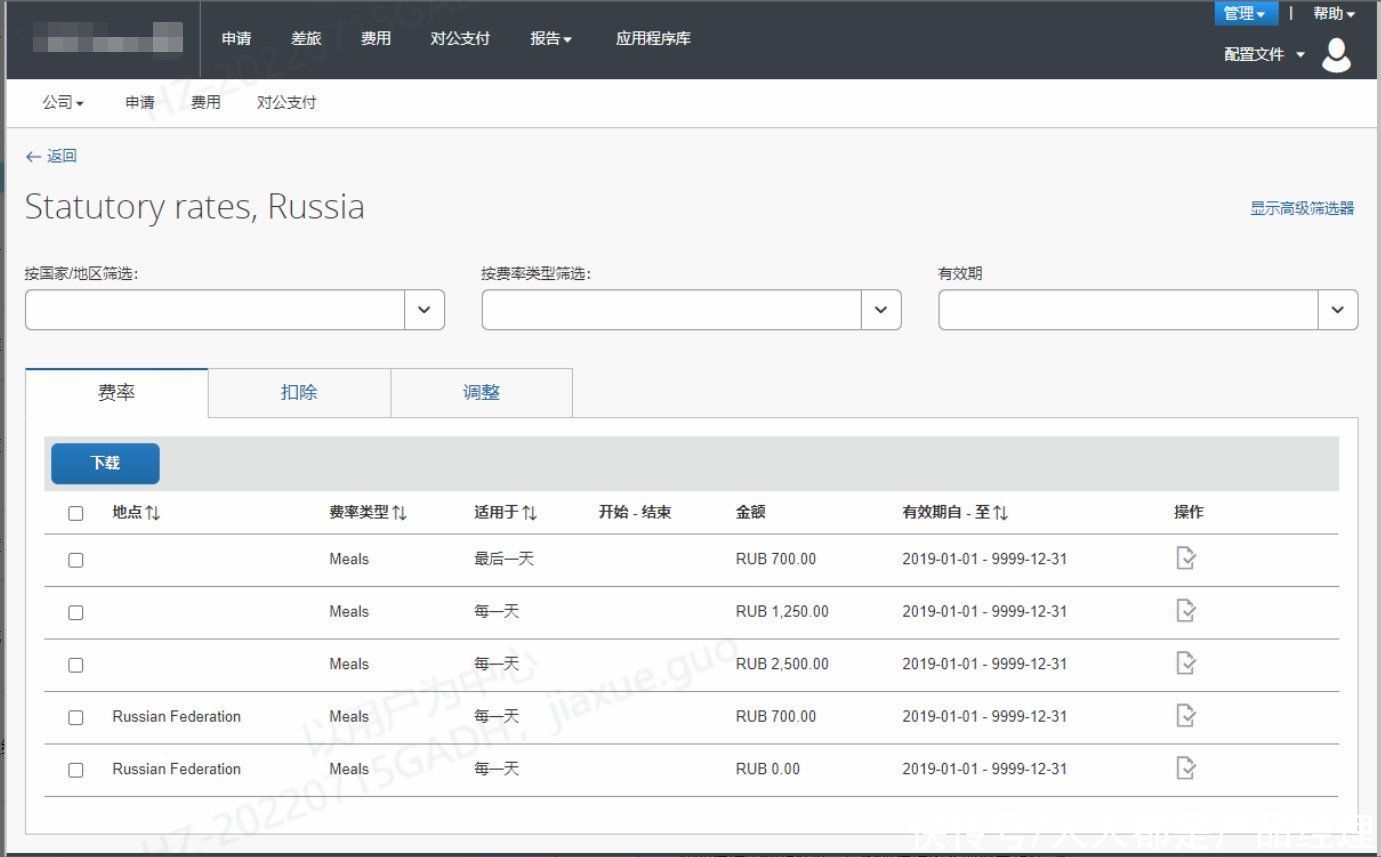Click the 金额 column header
The height and width of the screenshot is (857, 1381).
[x=750, y=512]
